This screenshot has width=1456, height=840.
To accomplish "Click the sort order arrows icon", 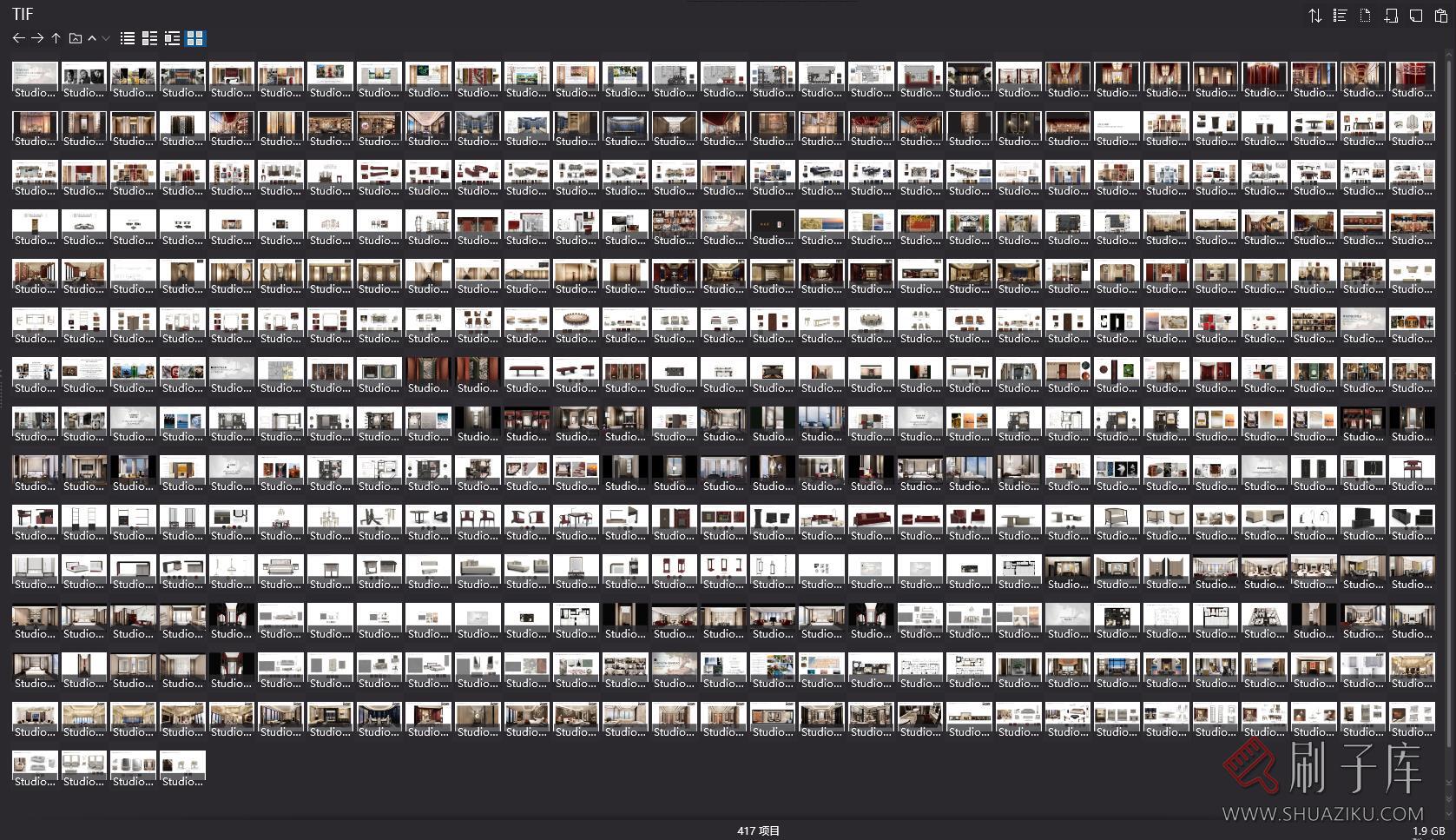I will pyautogui.click(x=1314, y=16).
